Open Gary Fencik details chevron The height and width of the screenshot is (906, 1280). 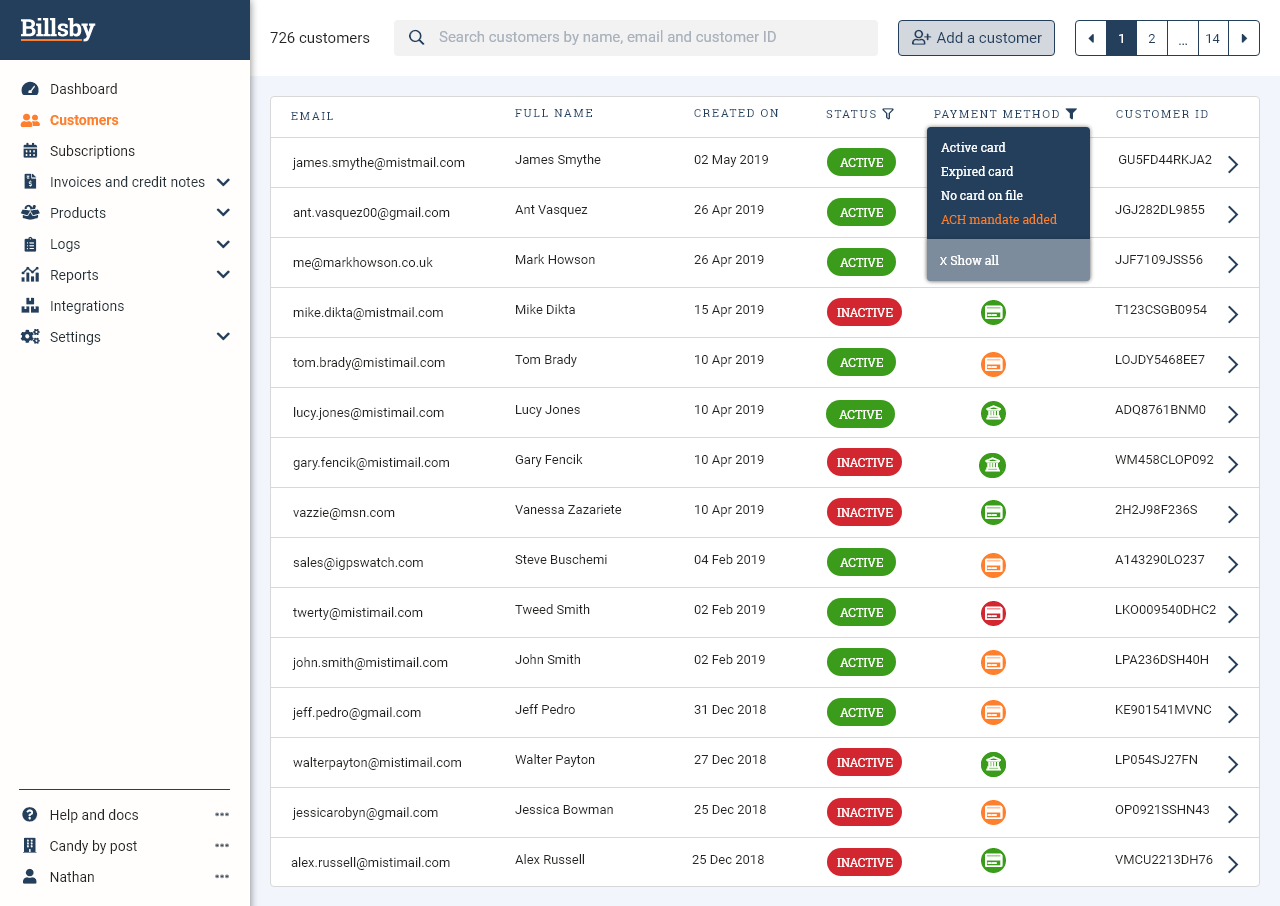pyautogui.click(x=1233, y=464)
